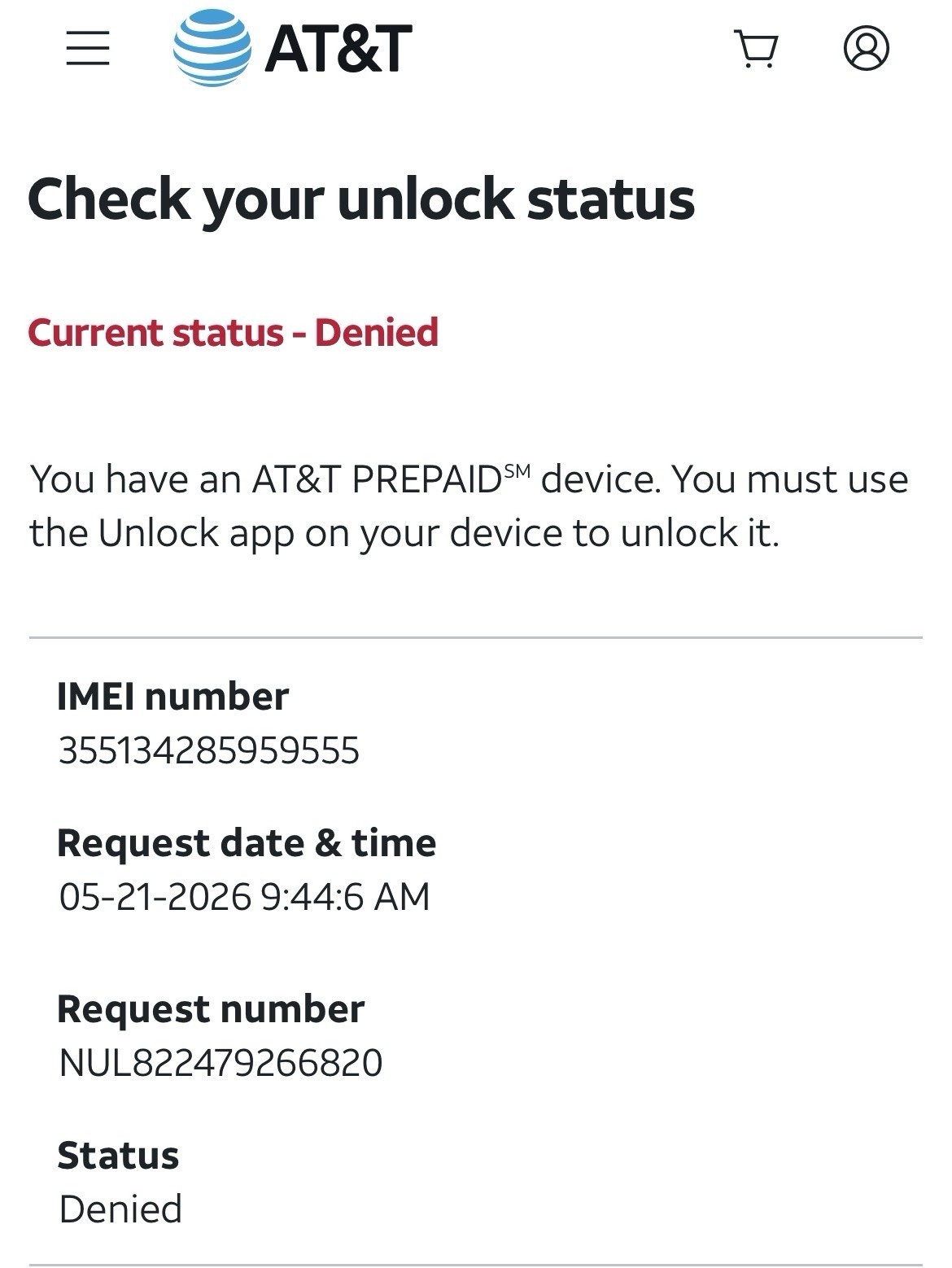952x1268 pixels.
Task: Click the AT&T PREPAID device message
Action: (469, 505)
